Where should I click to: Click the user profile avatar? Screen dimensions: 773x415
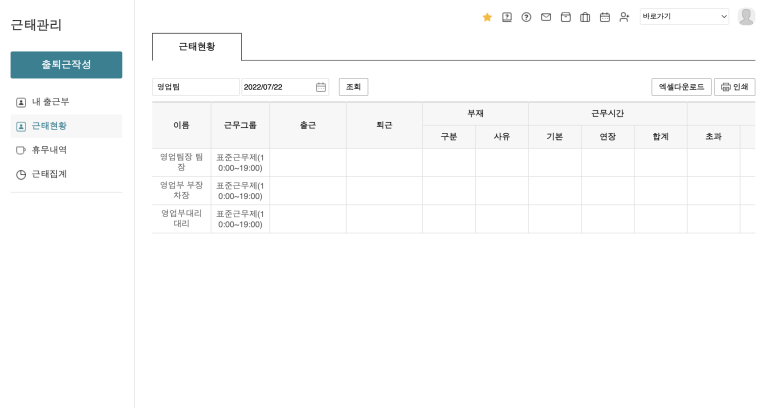click(746, 17)
